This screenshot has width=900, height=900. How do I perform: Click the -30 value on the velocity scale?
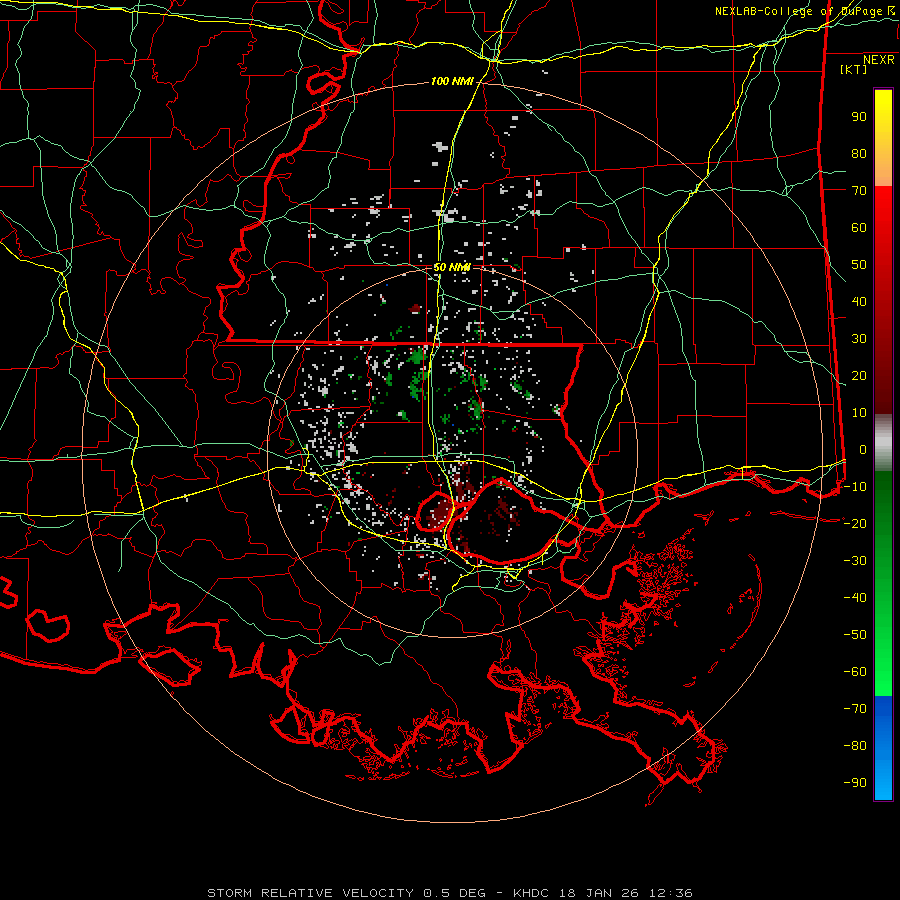855,561
